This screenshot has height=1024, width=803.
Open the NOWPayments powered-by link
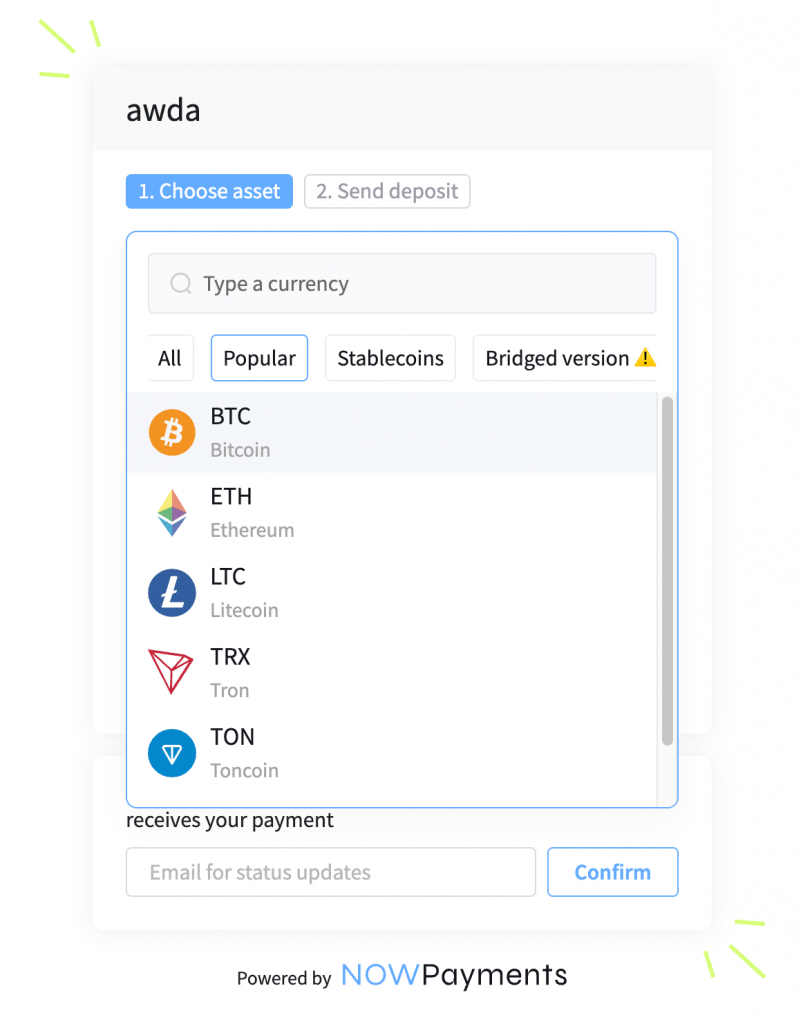(x=454, y=975)
